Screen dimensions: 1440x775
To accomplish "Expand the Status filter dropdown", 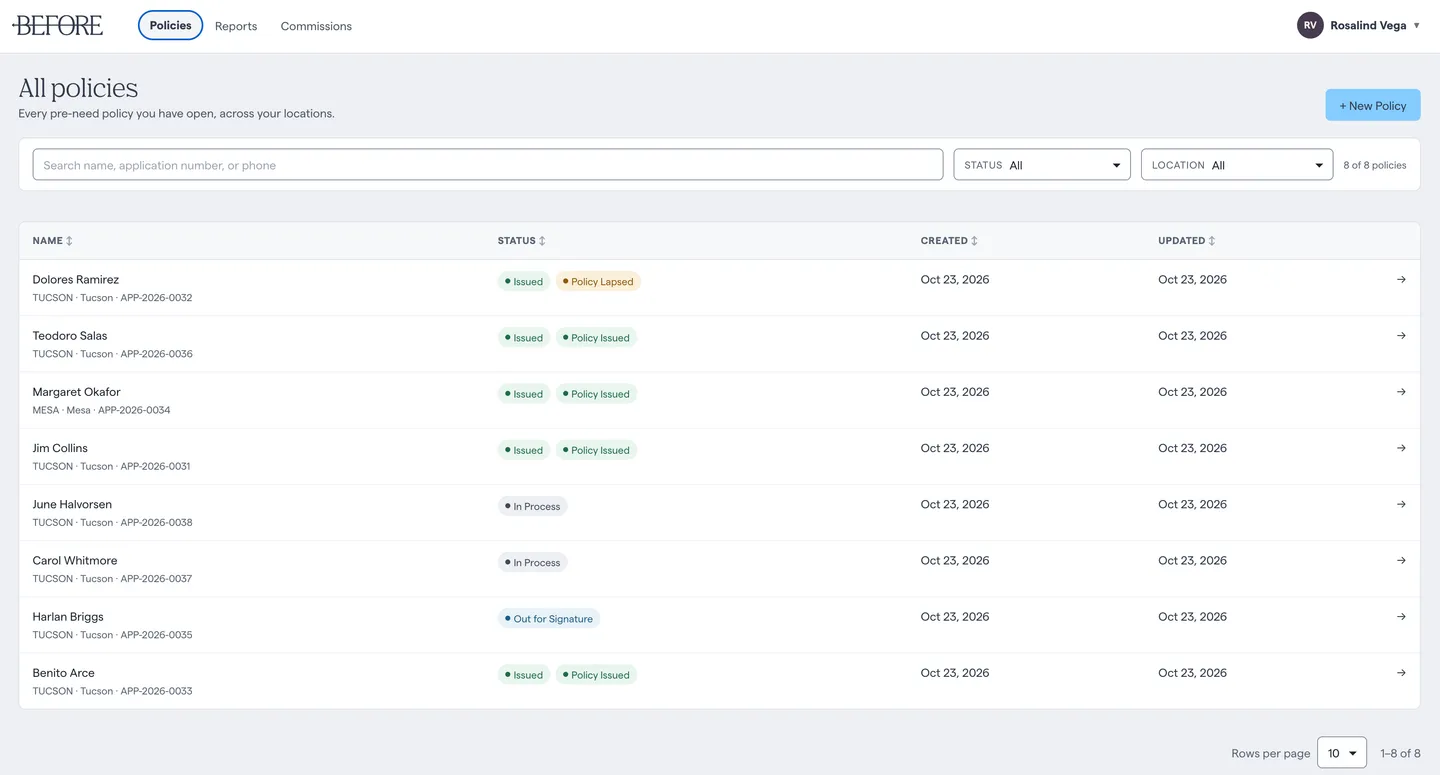I will point(1042,165).
